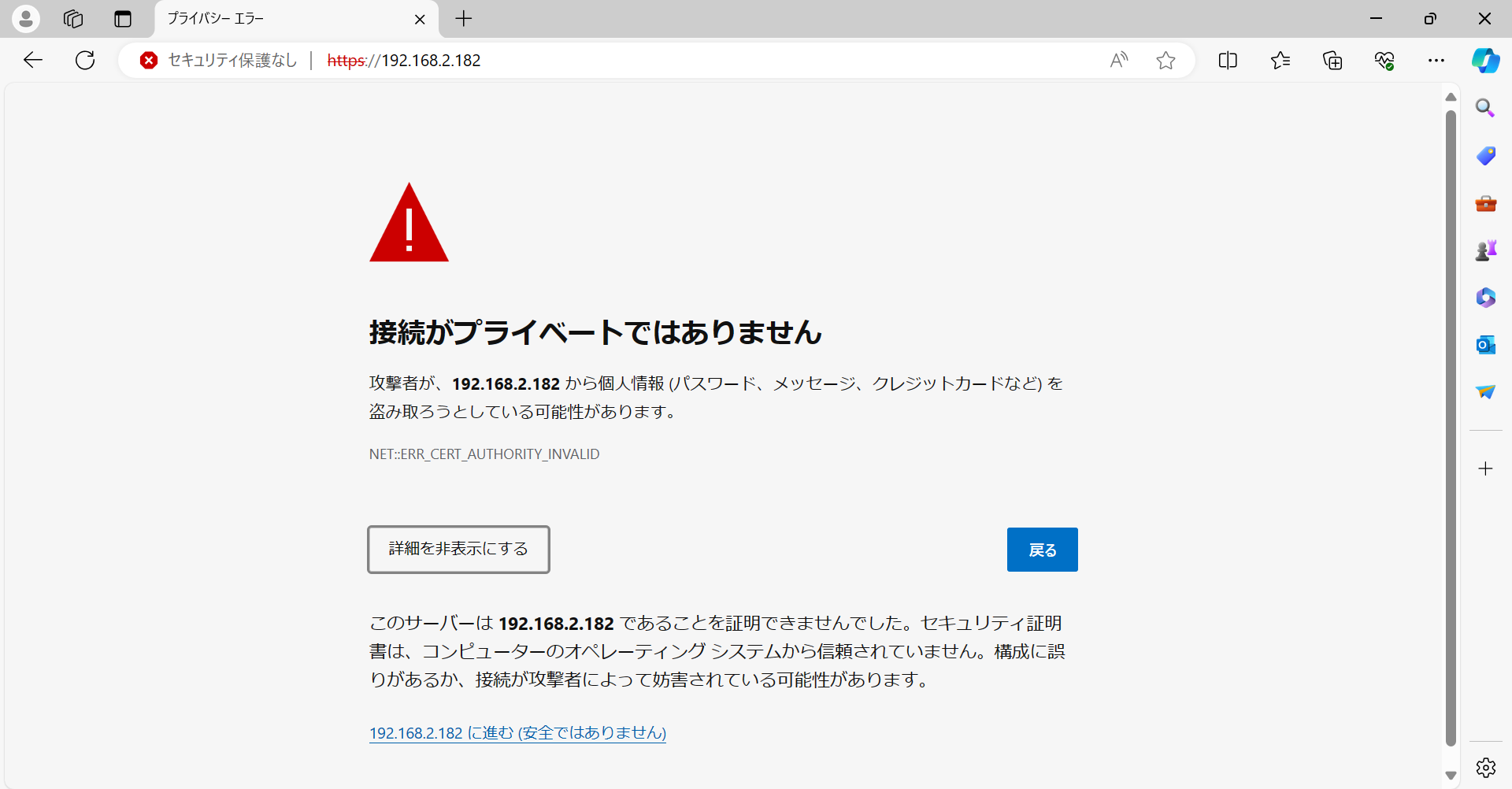Image resolution: width=1512 pixels, height=789 pixels.
Task: Open Drop from the sidebar
Action: pos(1485,392)
